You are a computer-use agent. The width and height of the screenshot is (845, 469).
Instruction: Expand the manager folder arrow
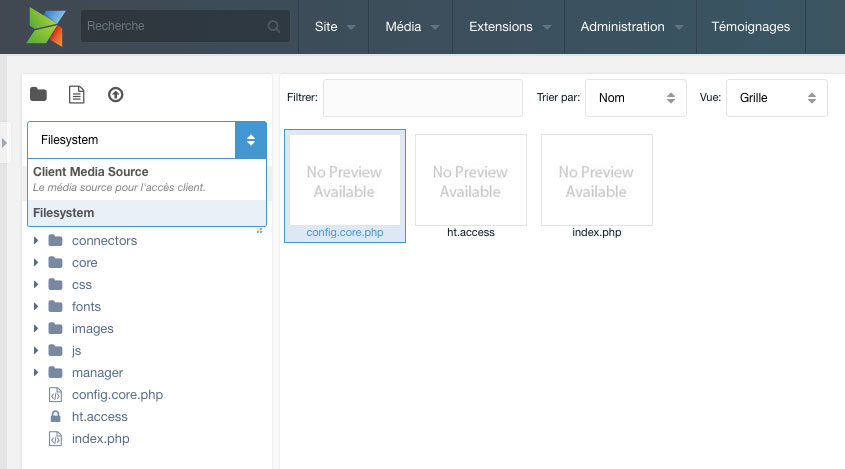tap(36, 373)
